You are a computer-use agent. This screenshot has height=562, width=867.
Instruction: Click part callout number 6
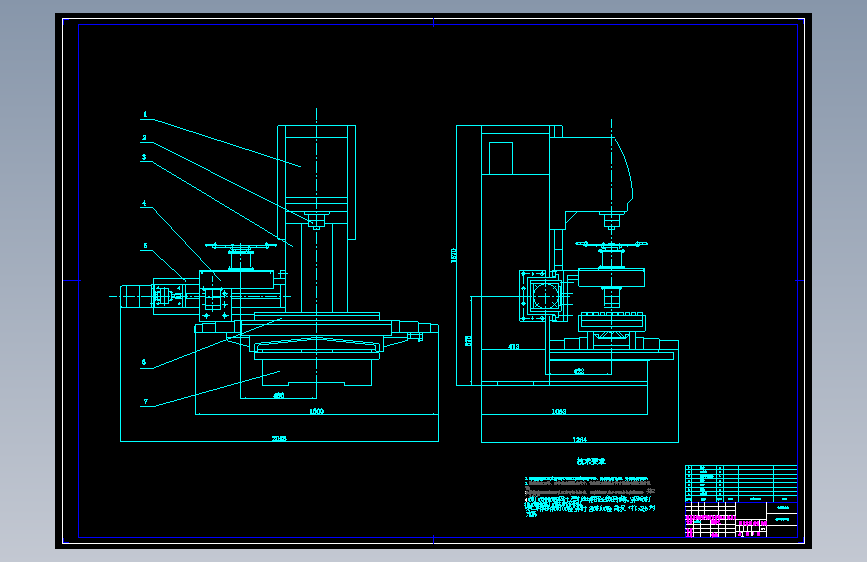(x=144, y=362)
